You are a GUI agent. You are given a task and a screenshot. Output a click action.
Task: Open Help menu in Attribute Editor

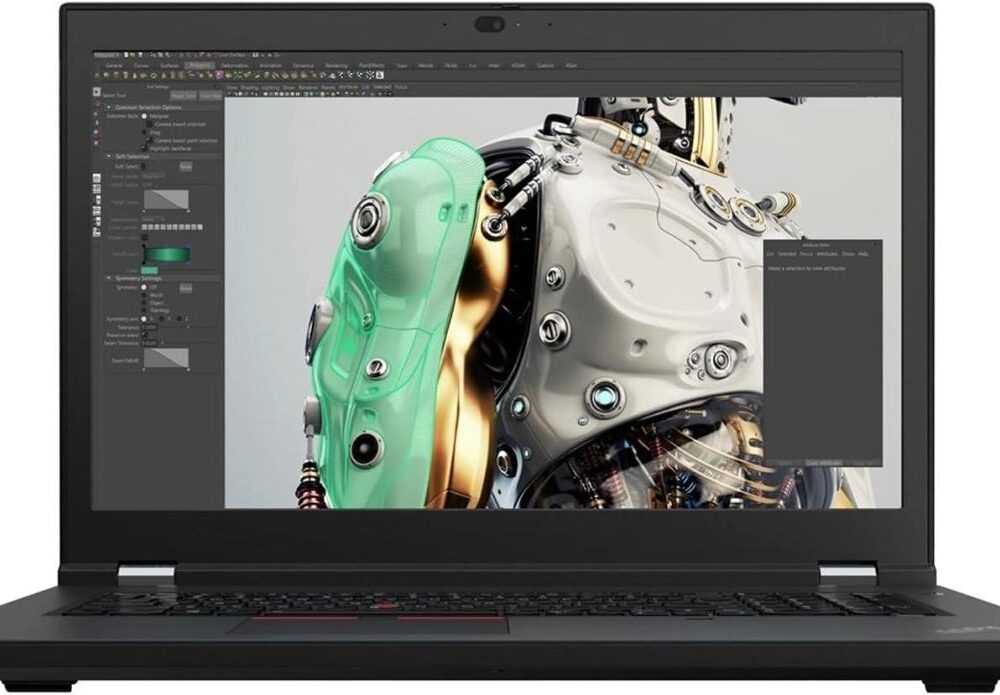pyautogui.click(x=863, y=254)
